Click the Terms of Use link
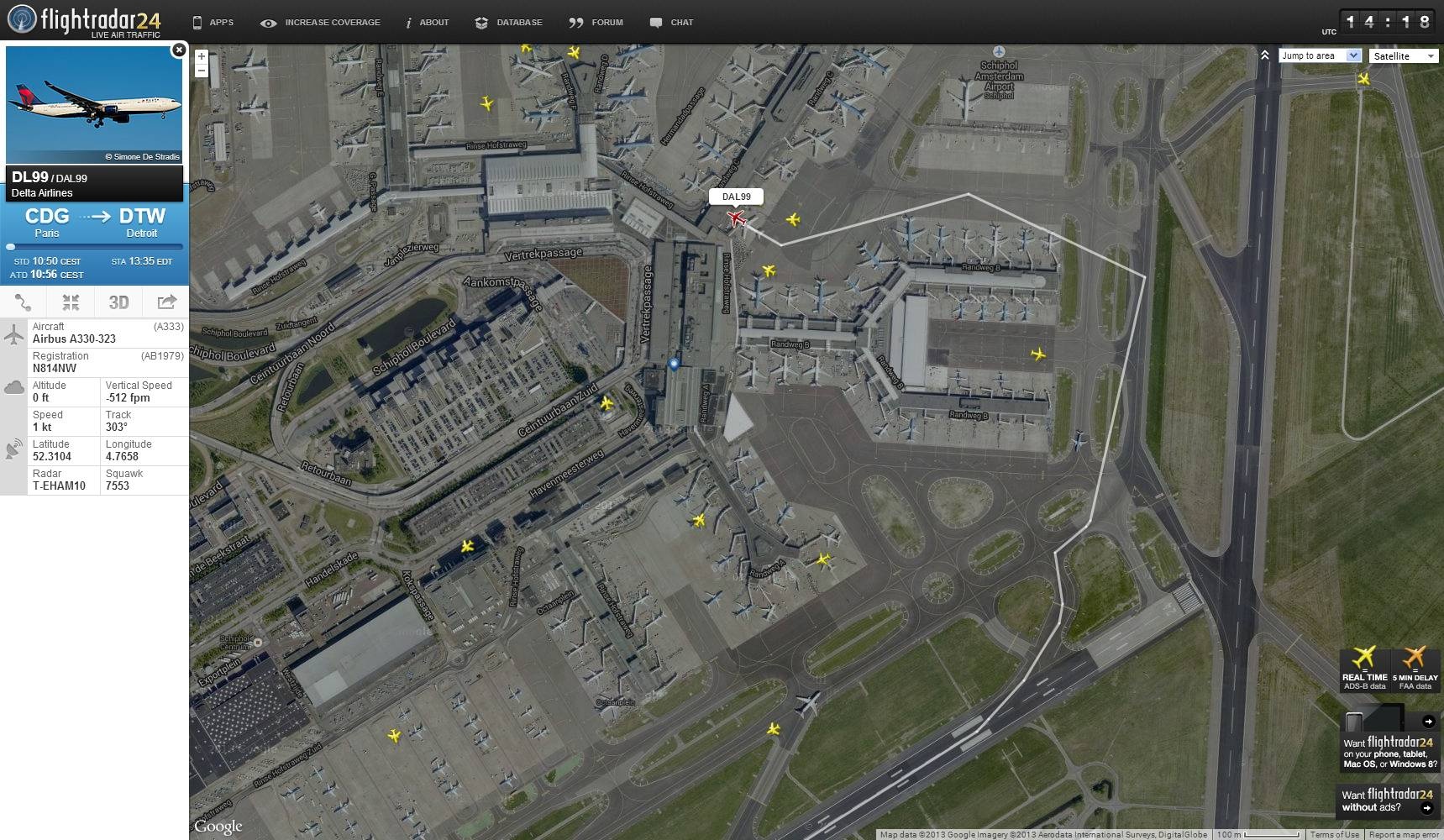 coord(1334,834)
